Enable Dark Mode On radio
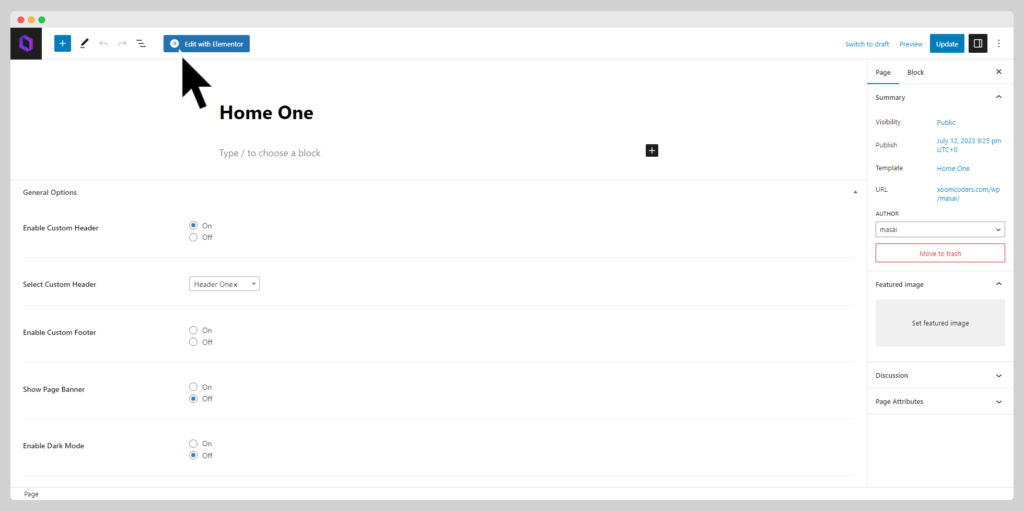The width and height of the screenshot is (1024, 511). (x=193, y=444)
